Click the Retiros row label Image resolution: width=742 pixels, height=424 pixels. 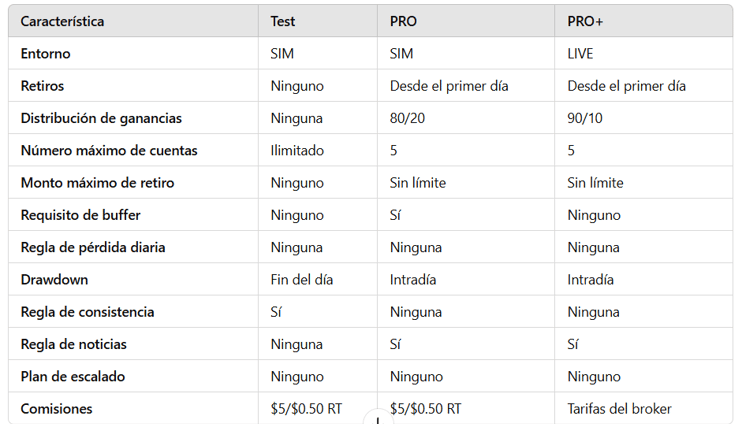click(x=42, y=86)
